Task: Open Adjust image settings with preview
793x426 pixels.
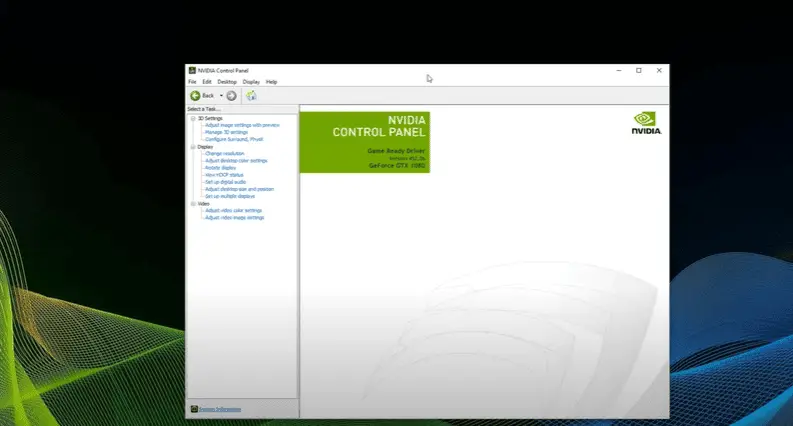Action: click(x=242, y=125)
